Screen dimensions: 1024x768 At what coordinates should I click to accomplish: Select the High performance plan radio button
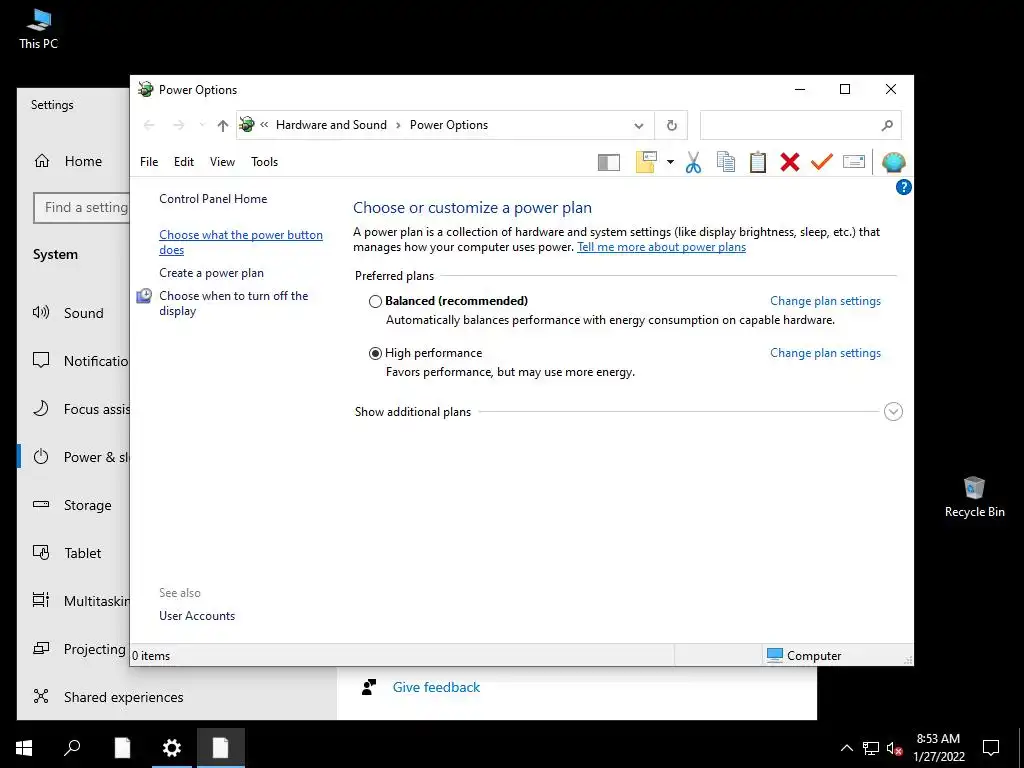click(375, 353)
